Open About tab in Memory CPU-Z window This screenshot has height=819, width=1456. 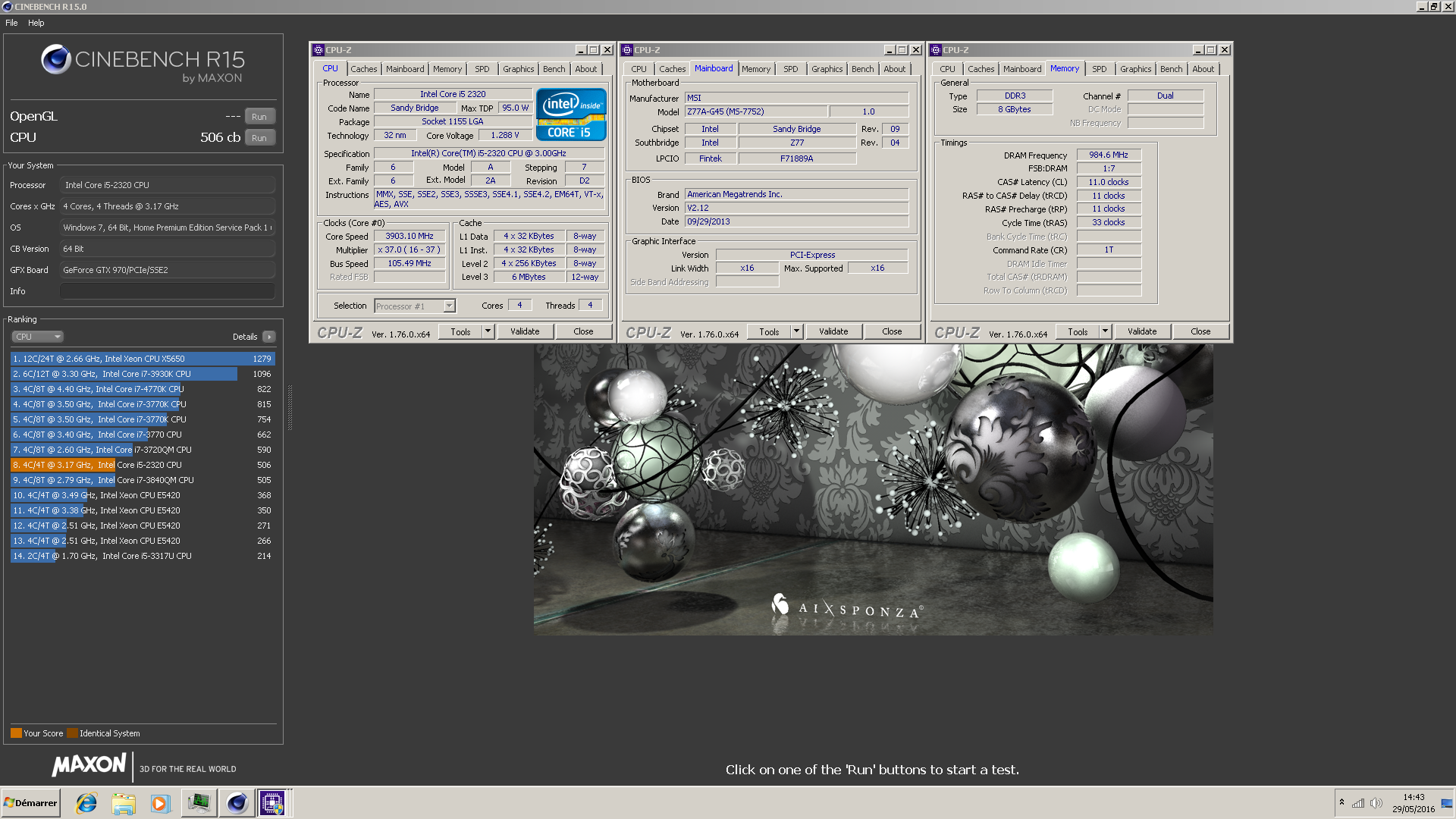[1203, 69]
